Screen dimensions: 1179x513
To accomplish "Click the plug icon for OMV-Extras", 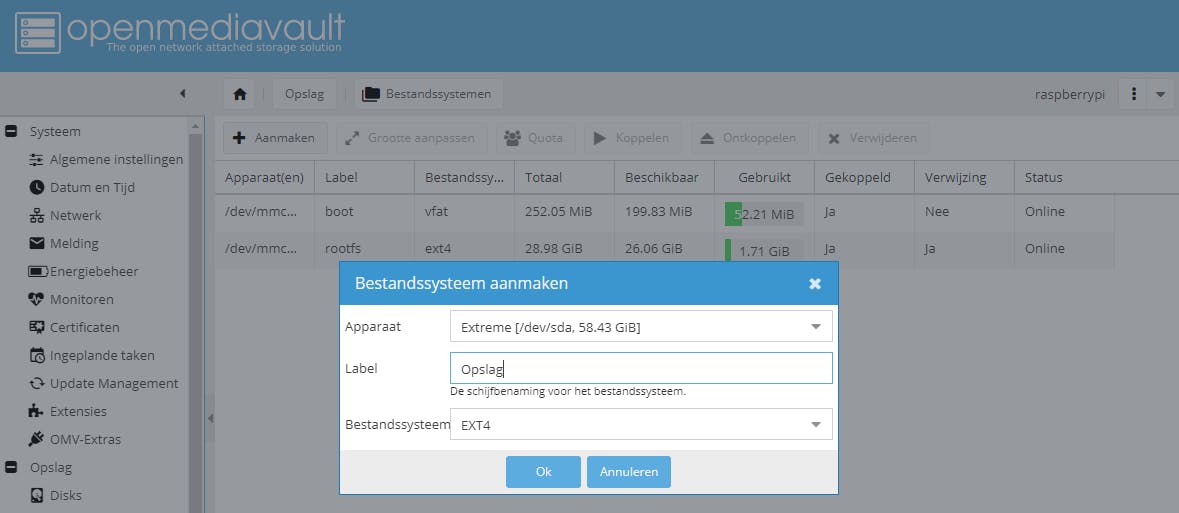I will [35, 439].
